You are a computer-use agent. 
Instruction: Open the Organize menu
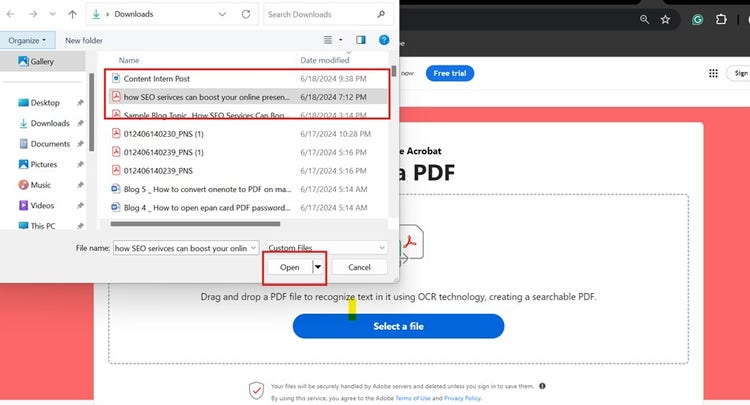click(x=27, y=41)
